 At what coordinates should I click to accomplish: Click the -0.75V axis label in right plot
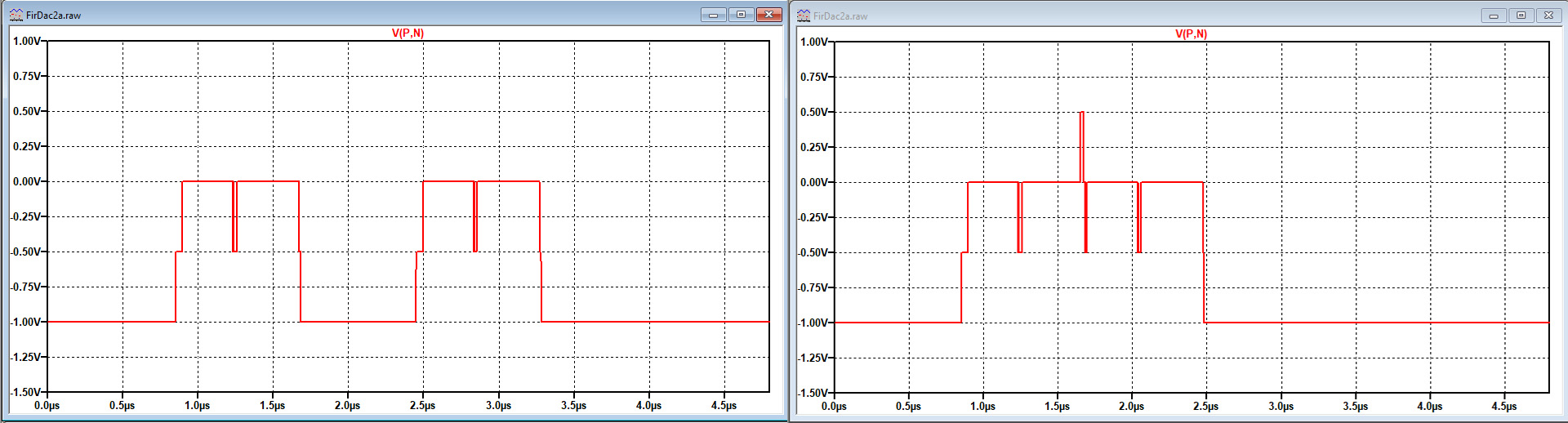pos(813,287)
